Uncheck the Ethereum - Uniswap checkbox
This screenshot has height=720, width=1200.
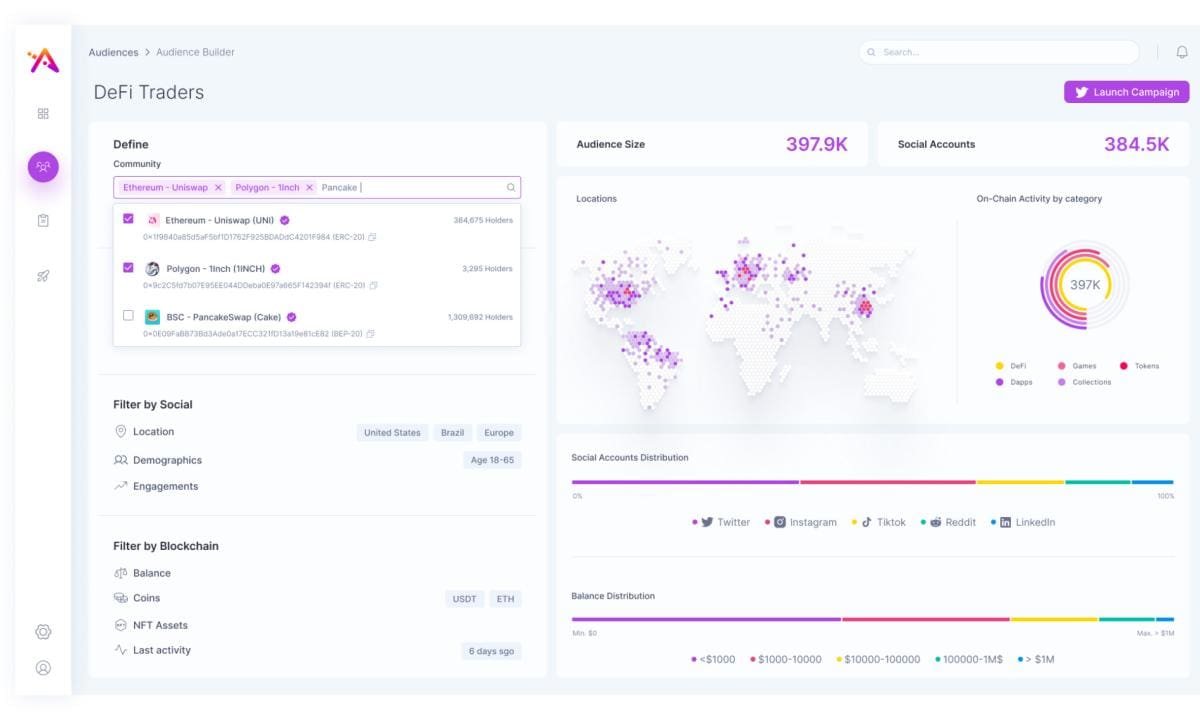click(128, 219)
